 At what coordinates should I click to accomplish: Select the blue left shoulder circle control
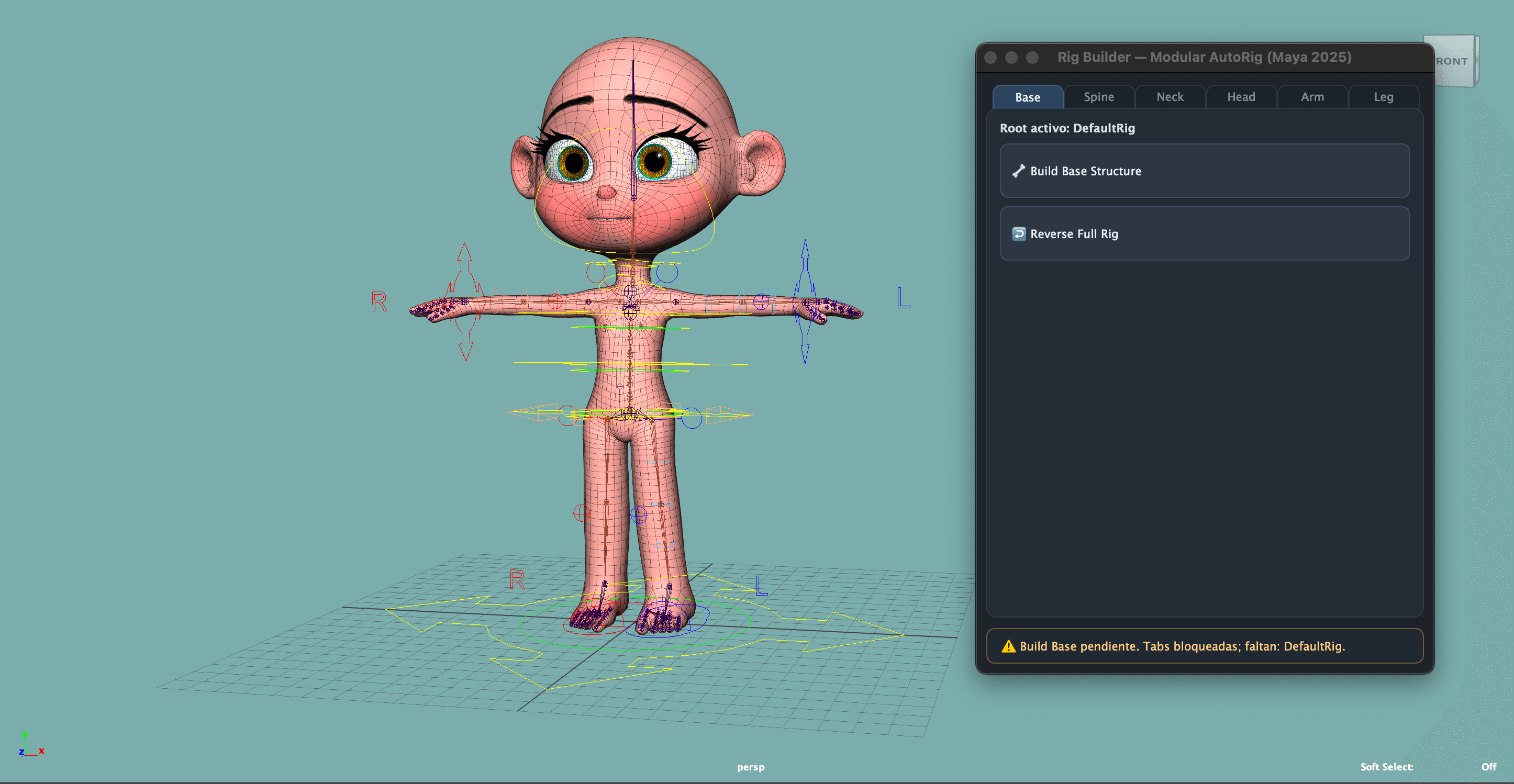coord(667,272)
